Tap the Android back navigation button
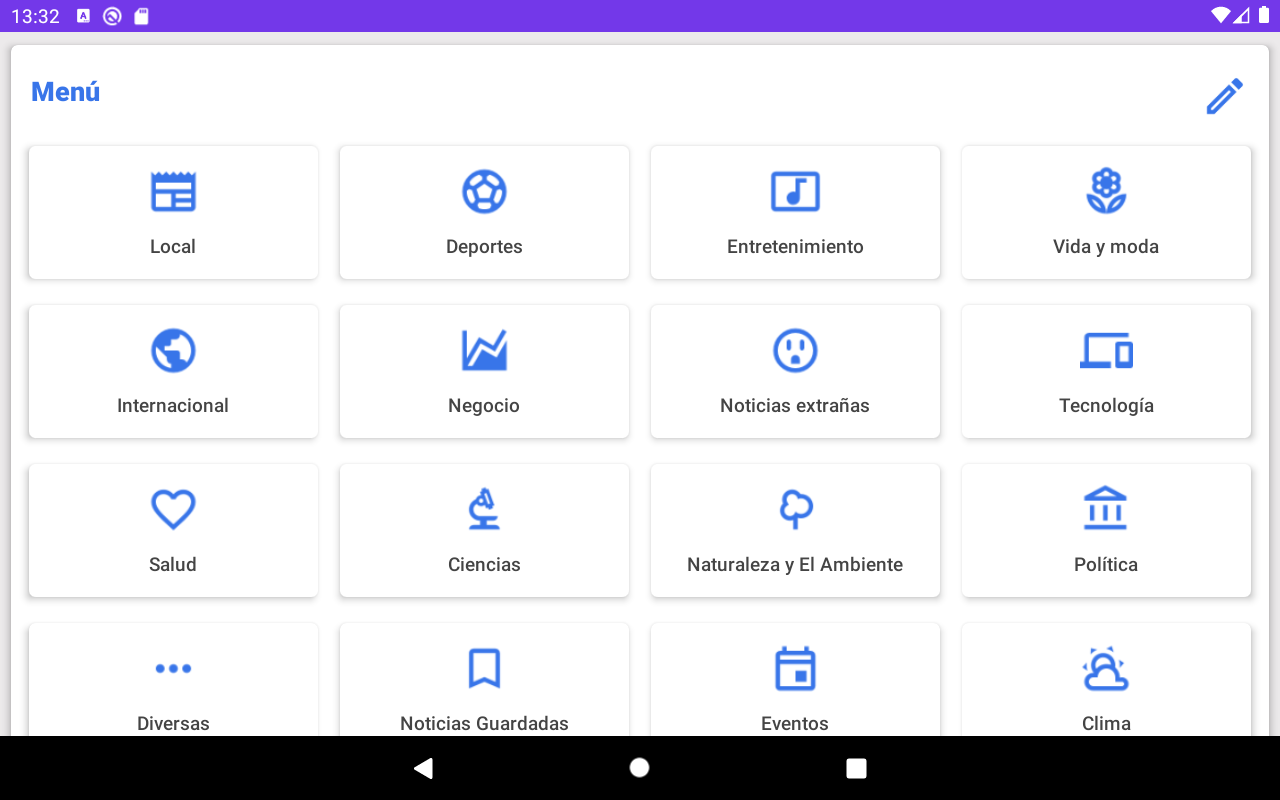 coord(424,768)
